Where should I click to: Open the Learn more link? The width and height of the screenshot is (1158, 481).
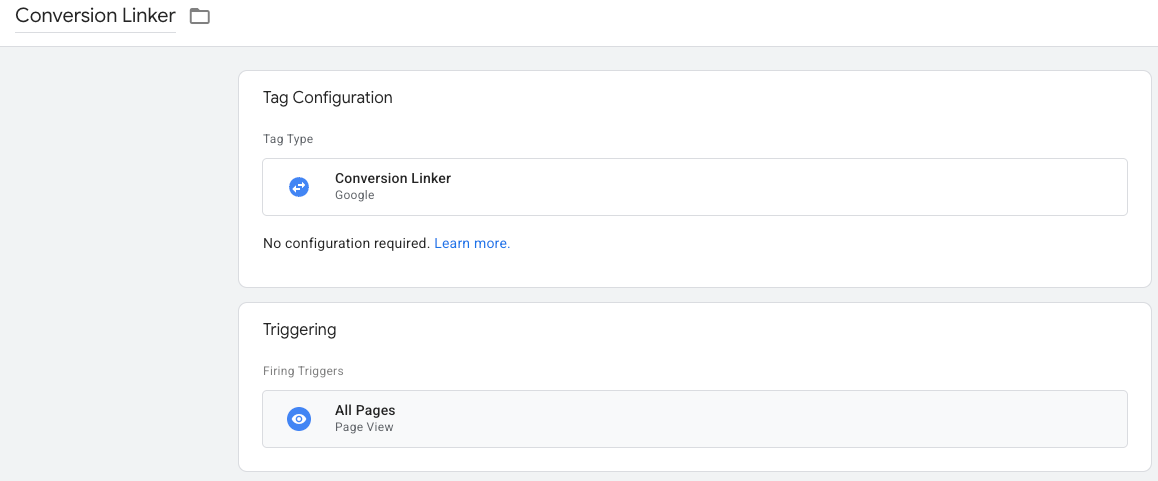[472, 243]
